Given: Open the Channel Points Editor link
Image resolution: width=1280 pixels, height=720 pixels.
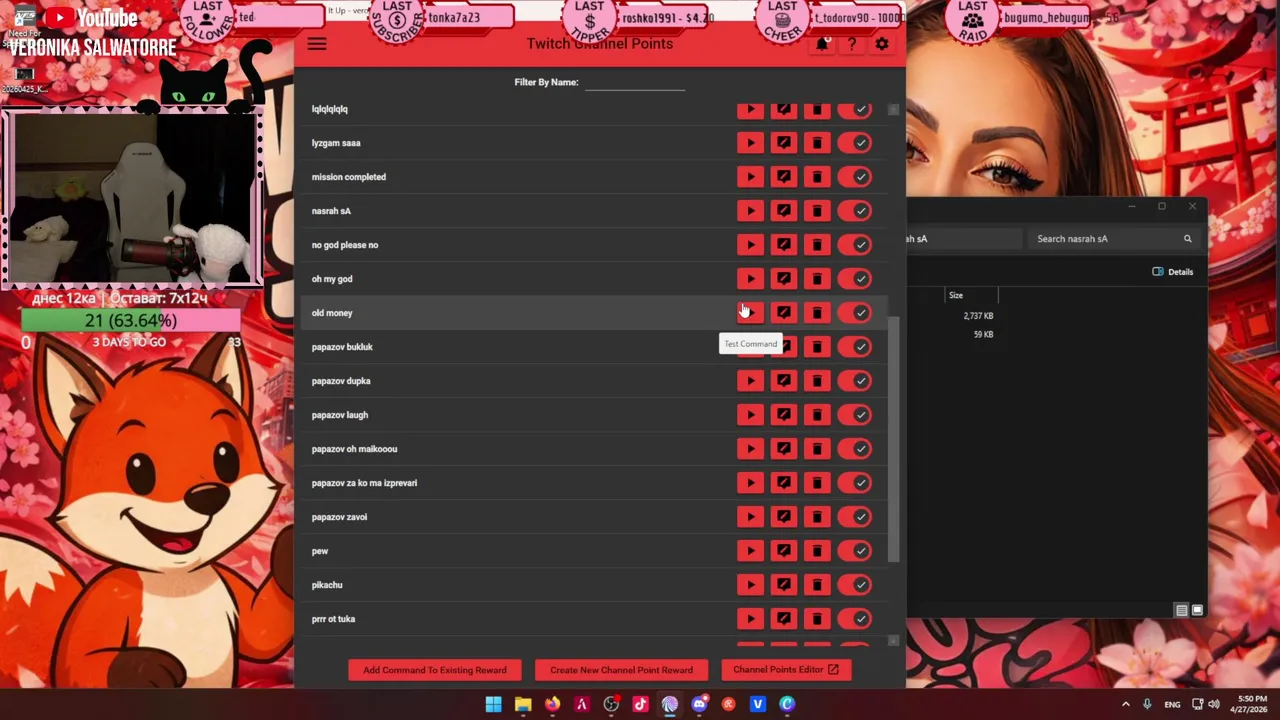Looking at the screenshot, I should 786,670.
